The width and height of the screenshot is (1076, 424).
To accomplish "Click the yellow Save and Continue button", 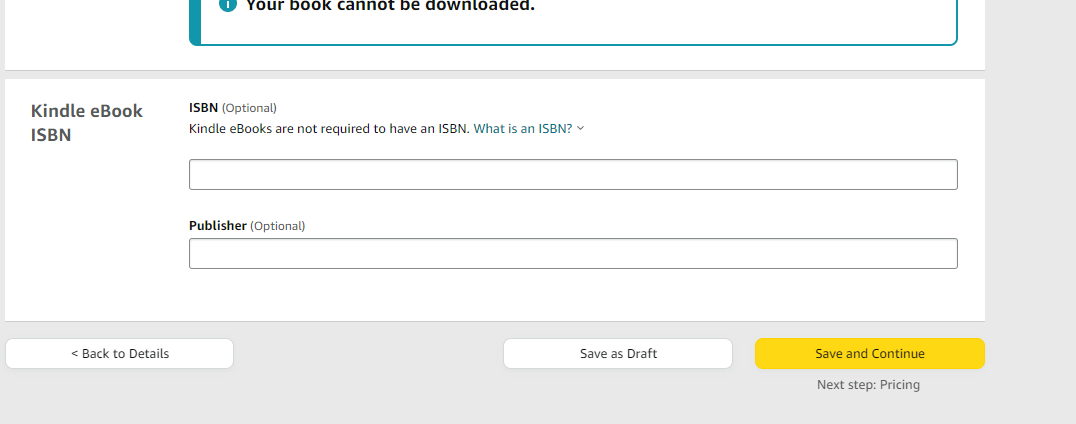I will (x=869, y=353).
